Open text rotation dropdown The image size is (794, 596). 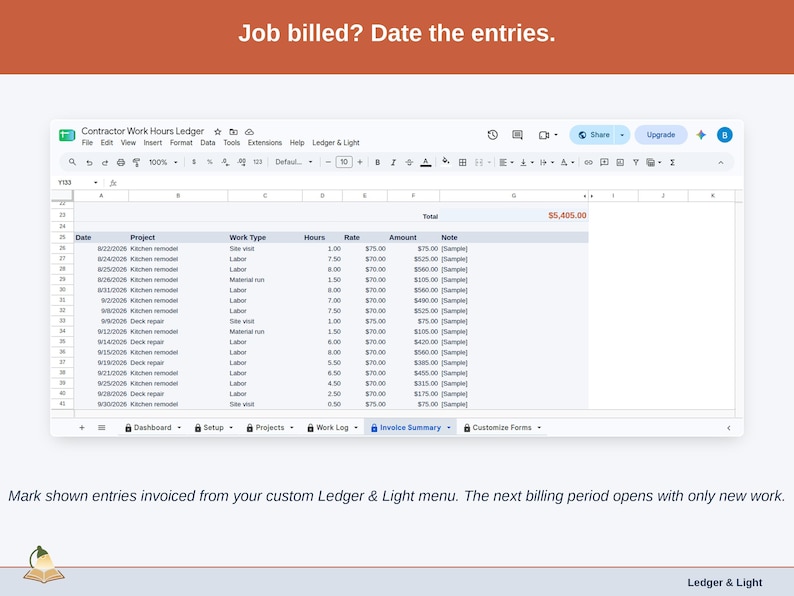(x=567, y=163)
